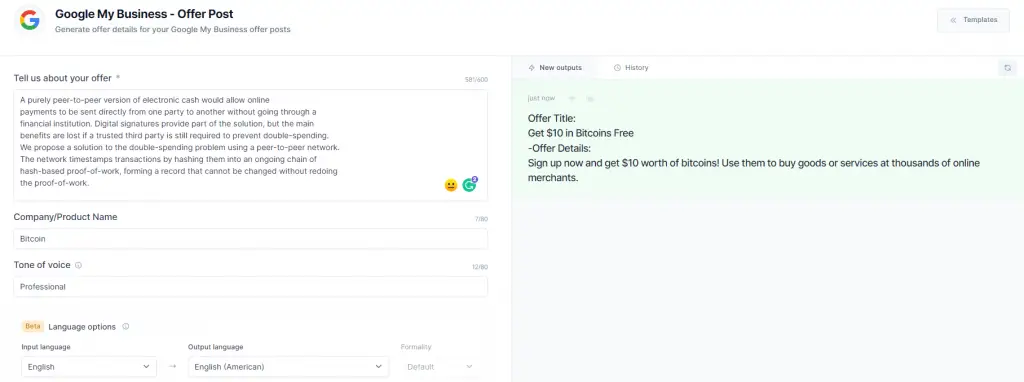Click the Google My Business - Offer Post heading
The height and width of the screenshot is (382, 1024).
pos(144,14)
